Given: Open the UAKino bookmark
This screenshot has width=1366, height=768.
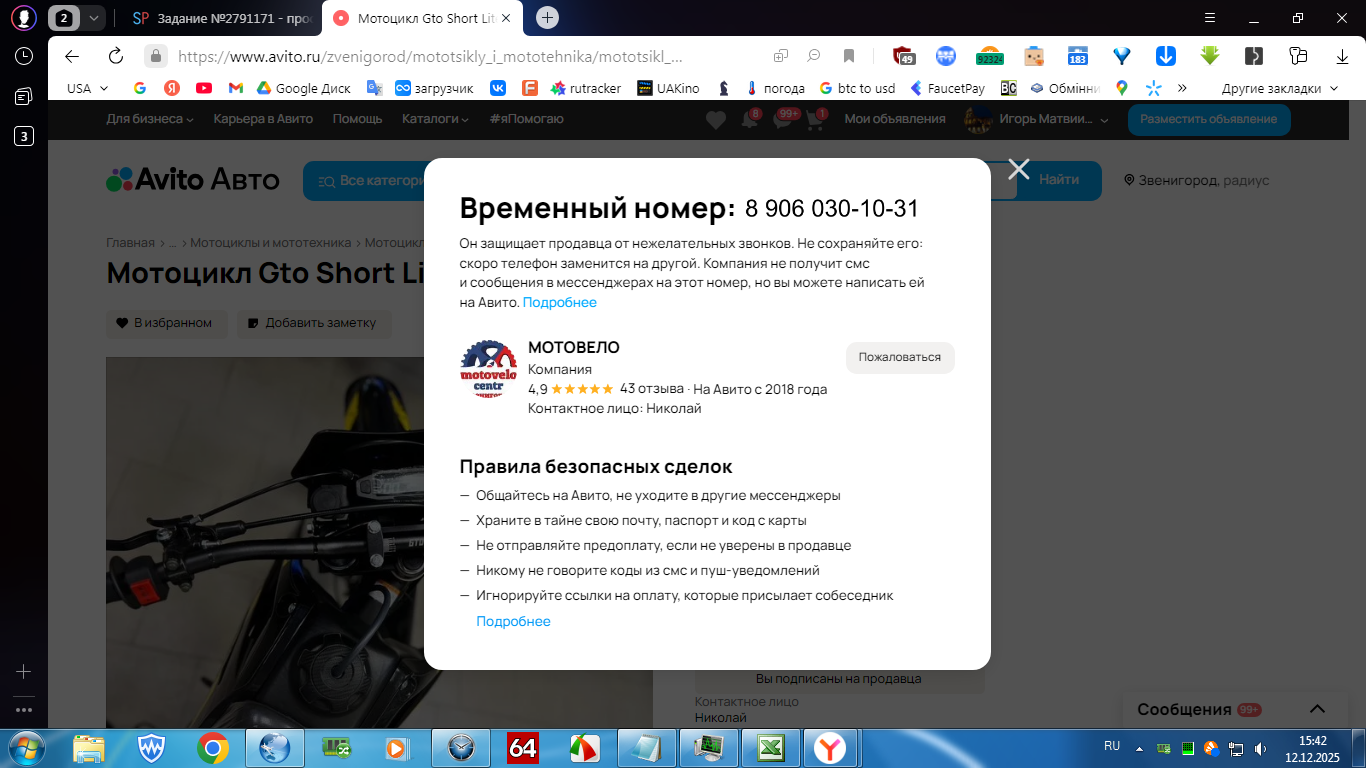Looking at the screenshot, I should (669, 88).
